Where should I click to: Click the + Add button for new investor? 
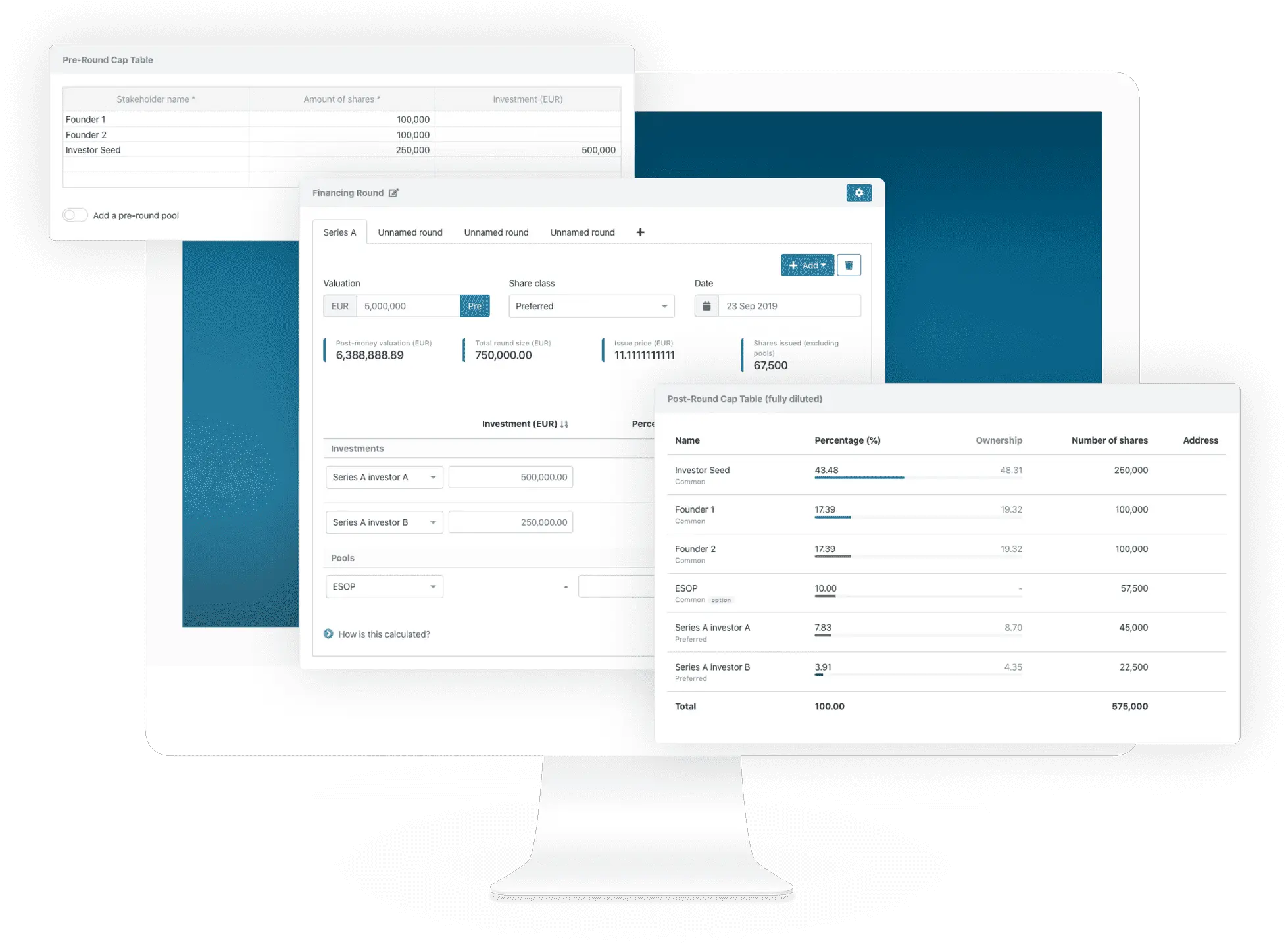point(806,265)
